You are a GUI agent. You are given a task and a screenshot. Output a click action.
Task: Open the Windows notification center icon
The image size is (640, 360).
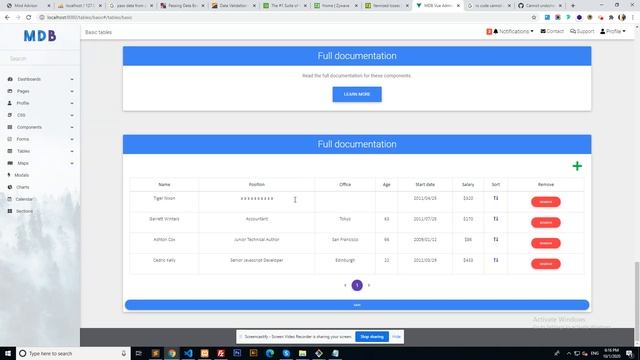click(629, 353)
